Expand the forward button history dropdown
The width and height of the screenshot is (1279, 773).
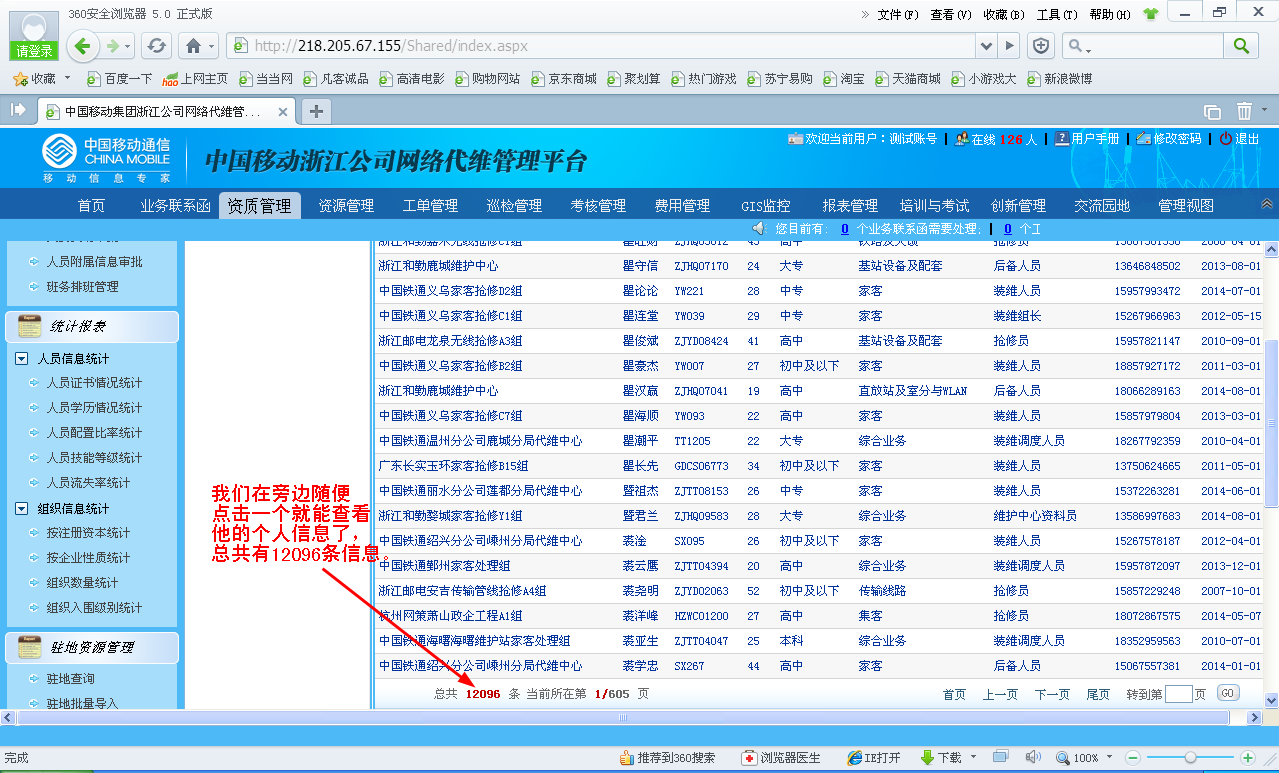coord(129,46)
